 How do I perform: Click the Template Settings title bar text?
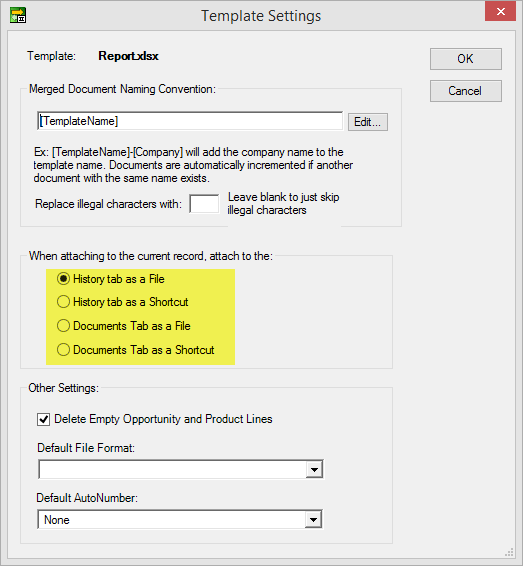261,16
